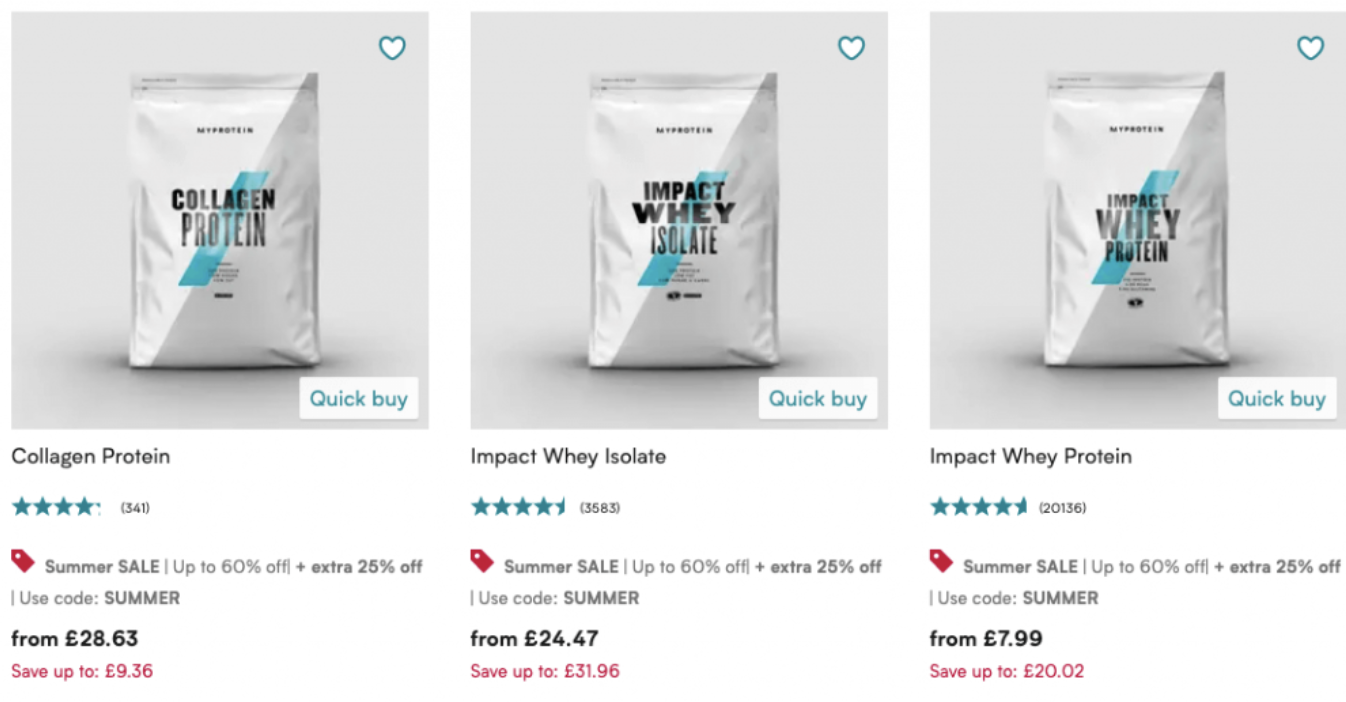The image size is (1346, 702).
Task: Open Impact Whey Isolate title link
Action: pyautogui.click(x=568, y=456)
